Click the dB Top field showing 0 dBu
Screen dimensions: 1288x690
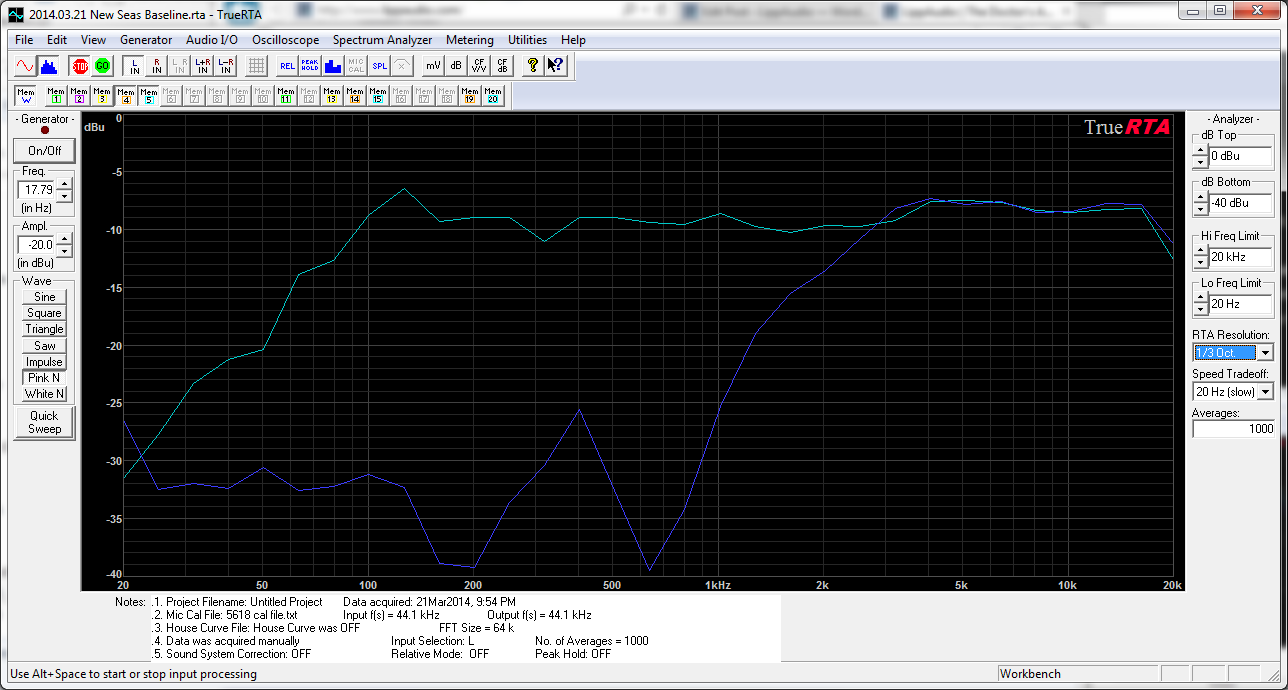click(x=1240, y=156)
